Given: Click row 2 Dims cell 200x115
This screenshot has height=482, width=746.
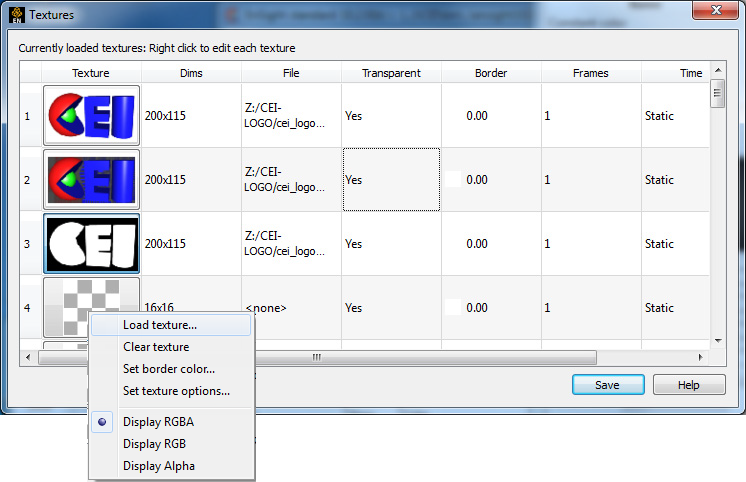Looking at the screenshot, I should click(x=191, y=179).
